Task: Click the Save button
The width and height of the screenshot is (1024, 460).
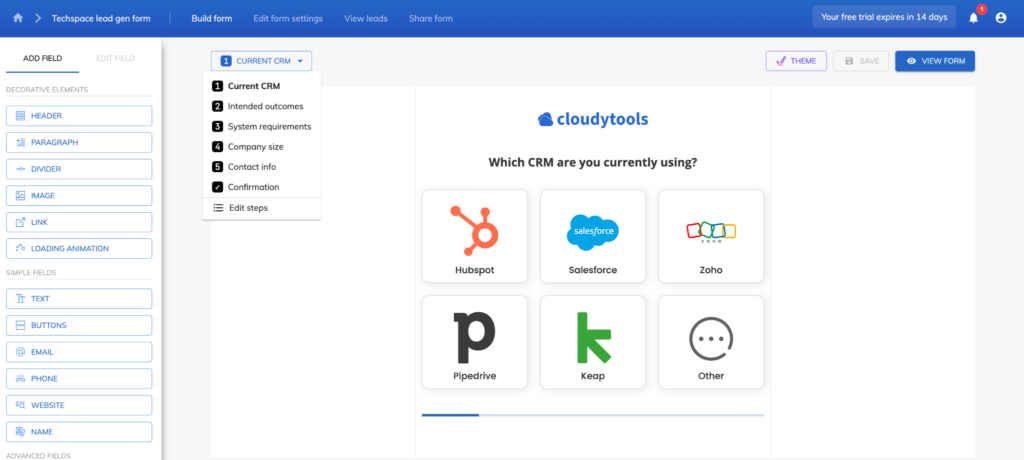Action: [x=861, y=61]
